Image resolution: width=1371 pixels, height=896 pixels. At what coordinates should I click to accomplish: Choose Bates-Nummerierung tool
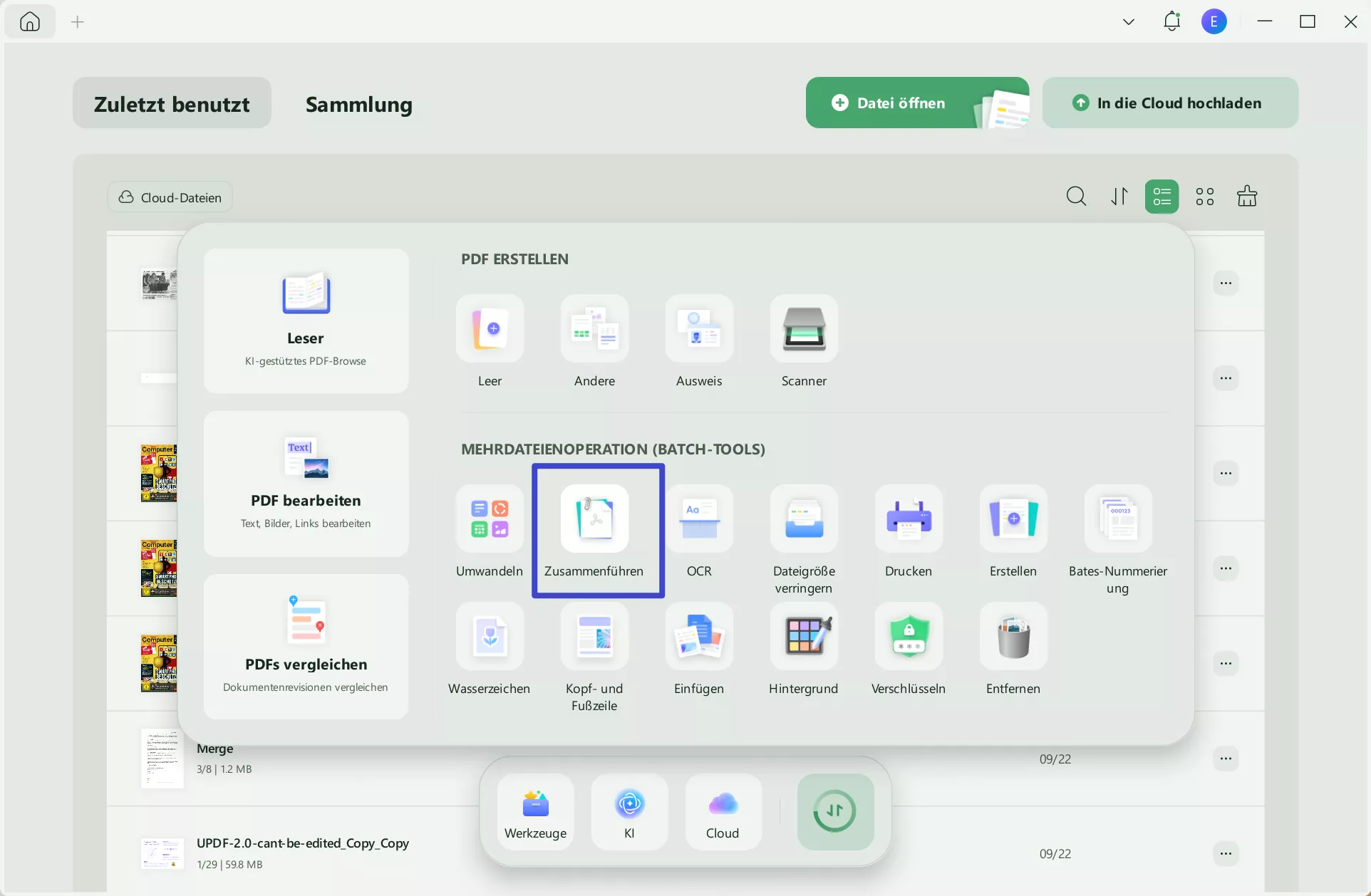pos(1117,520)
